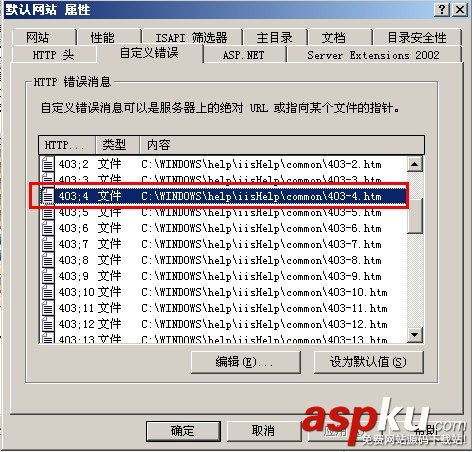Select the 403;8 error entry

[x=223, y=260]
